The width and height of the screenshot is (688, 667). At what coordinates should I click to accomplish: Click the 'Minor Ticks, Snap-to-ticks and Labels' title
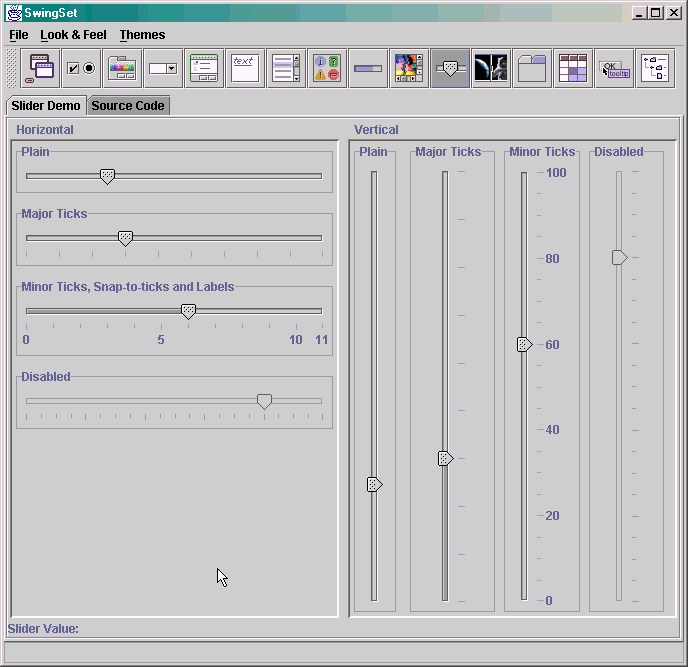coord(128,287)
